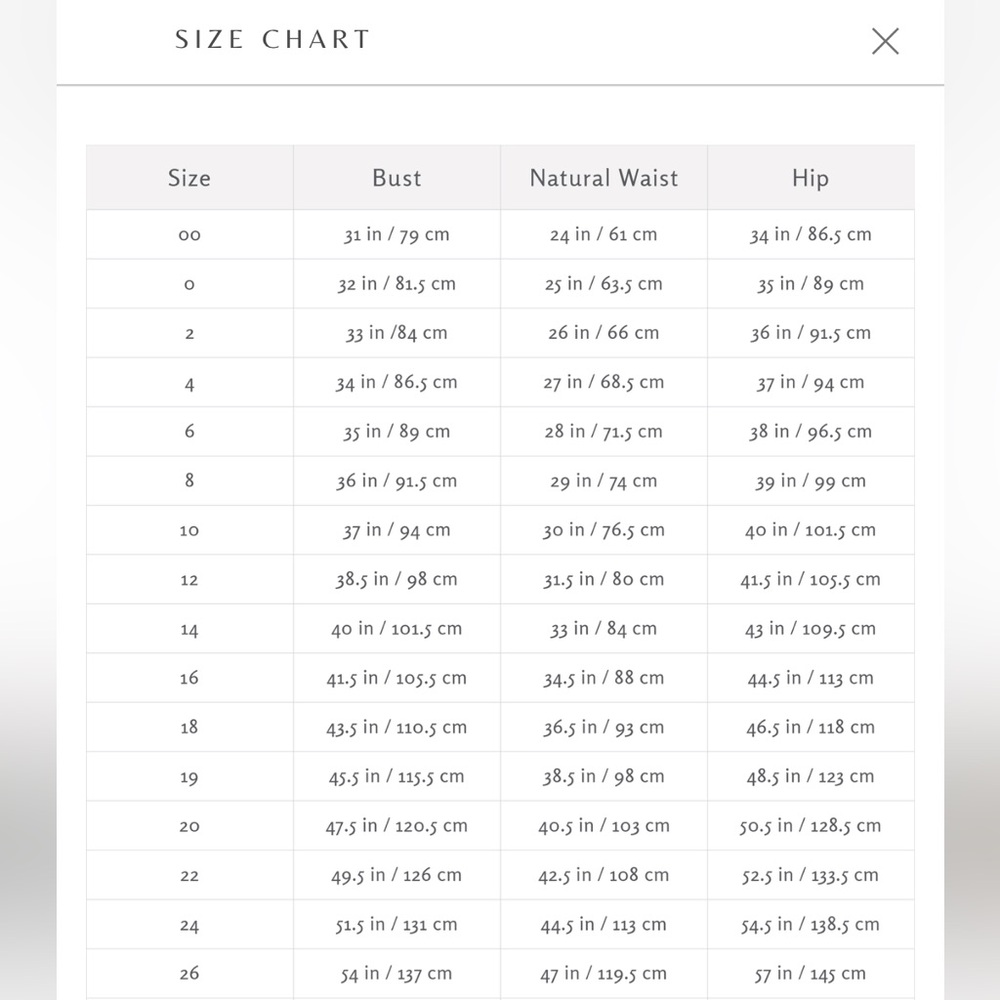
Task: Click the Bust column header
Action: pyautogui.click(x=397, y=178)
